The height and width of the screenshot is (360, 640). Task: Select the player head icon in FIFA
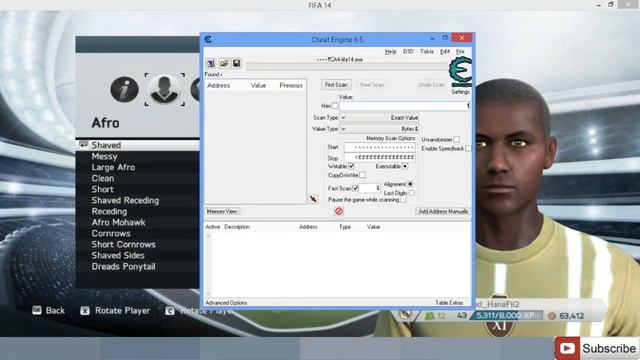tap(164, 89)
